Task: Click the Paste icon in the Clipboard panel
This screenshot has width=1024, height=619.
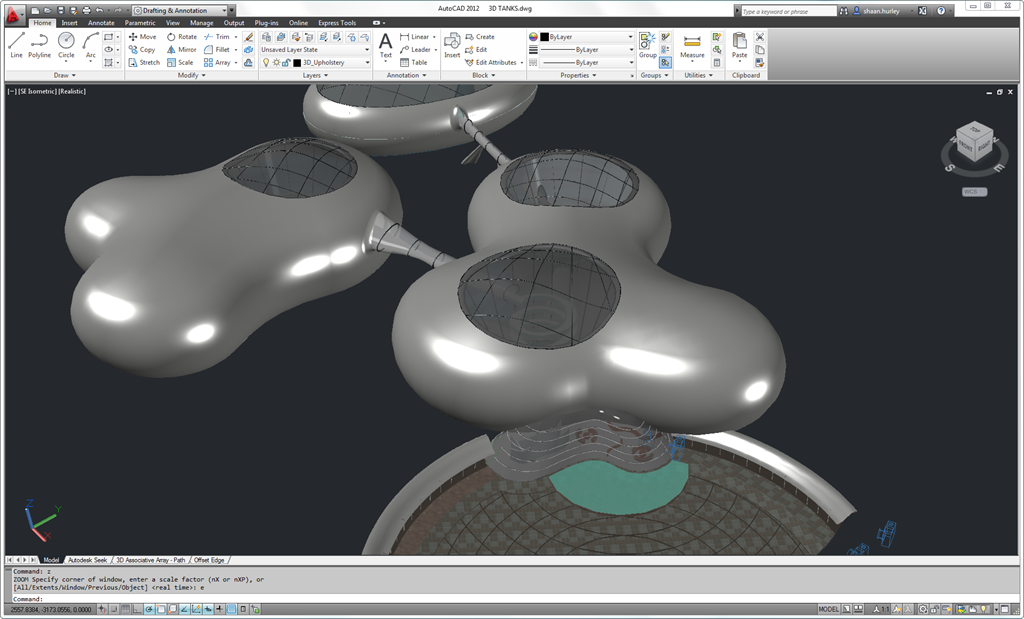Action: click(738, 41)
